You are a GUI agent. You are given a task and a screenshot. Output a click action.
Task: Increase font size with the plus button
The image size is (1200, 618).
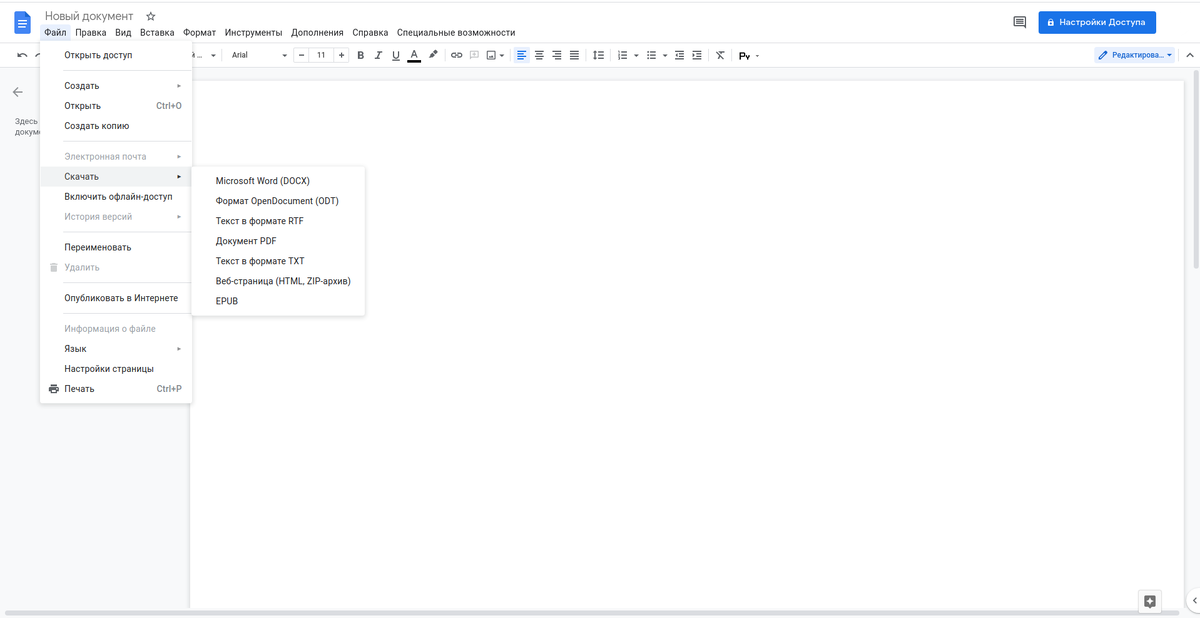341,55
